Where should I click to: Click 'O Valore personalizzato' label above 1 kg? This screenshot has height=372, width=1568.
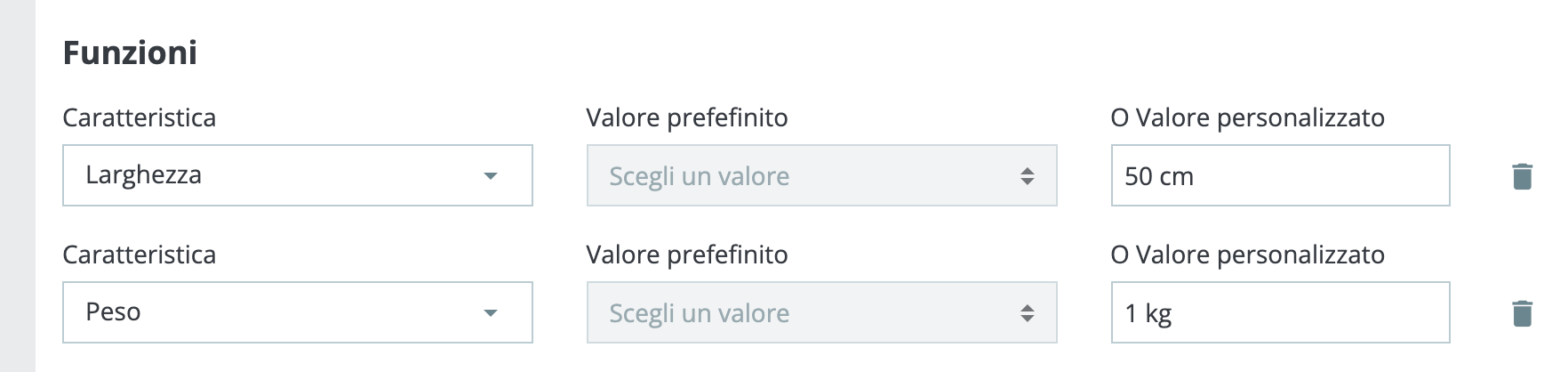pyautogui.click(x=1247, y=255)
